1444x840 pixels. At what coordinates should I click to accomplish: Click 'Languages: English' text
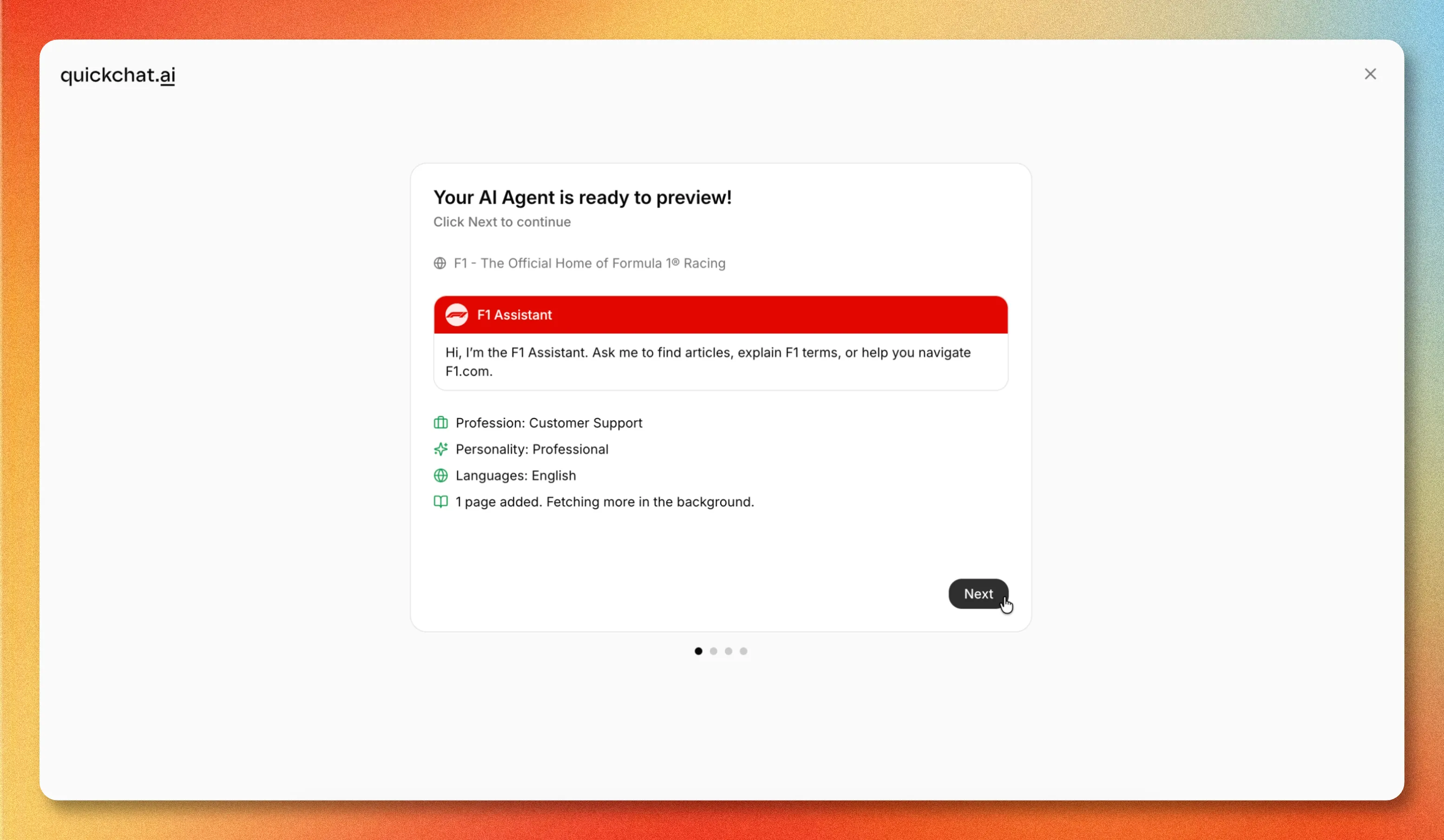516,476
